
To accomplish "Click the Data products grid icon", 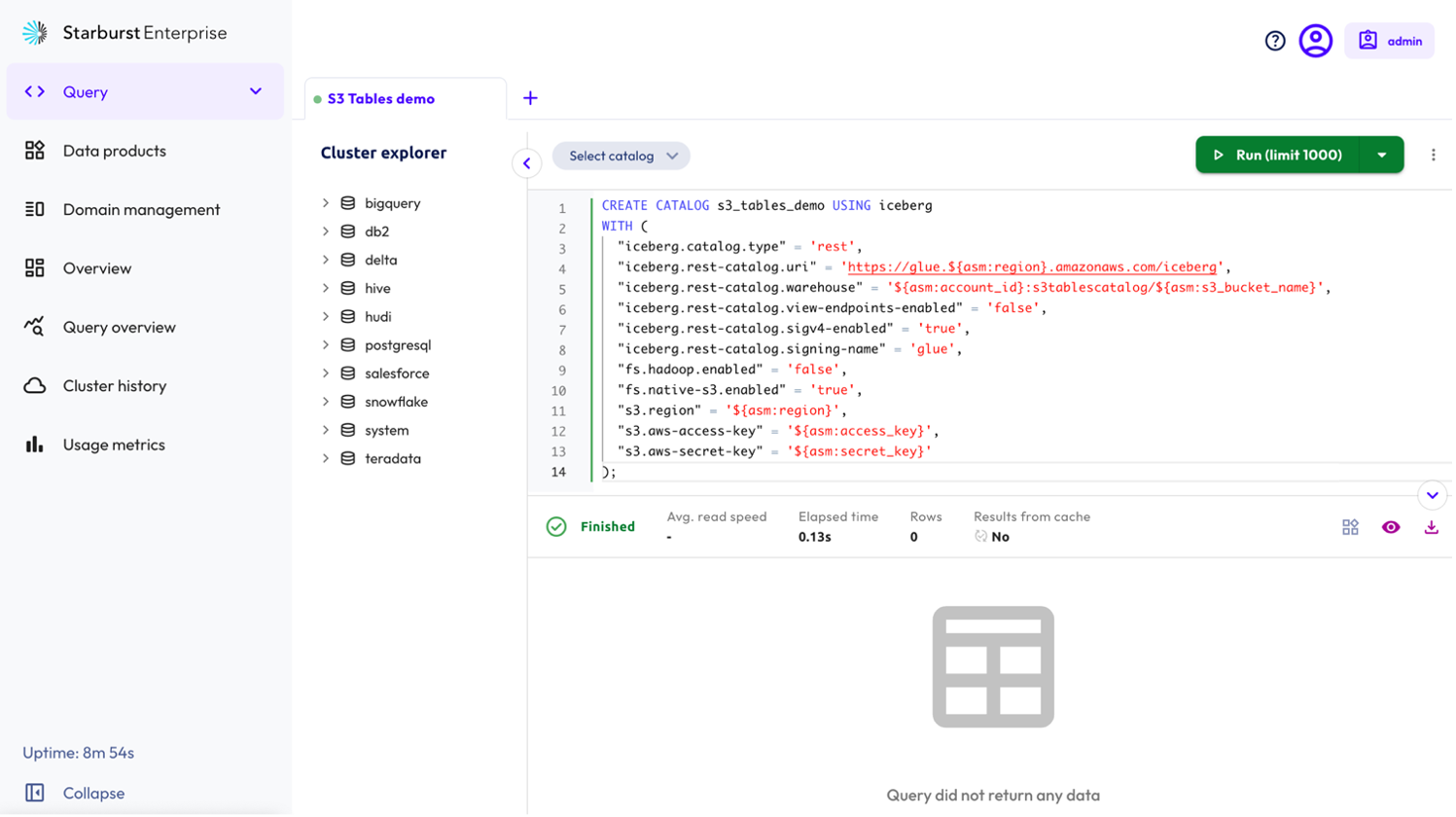I will point(35,151).
